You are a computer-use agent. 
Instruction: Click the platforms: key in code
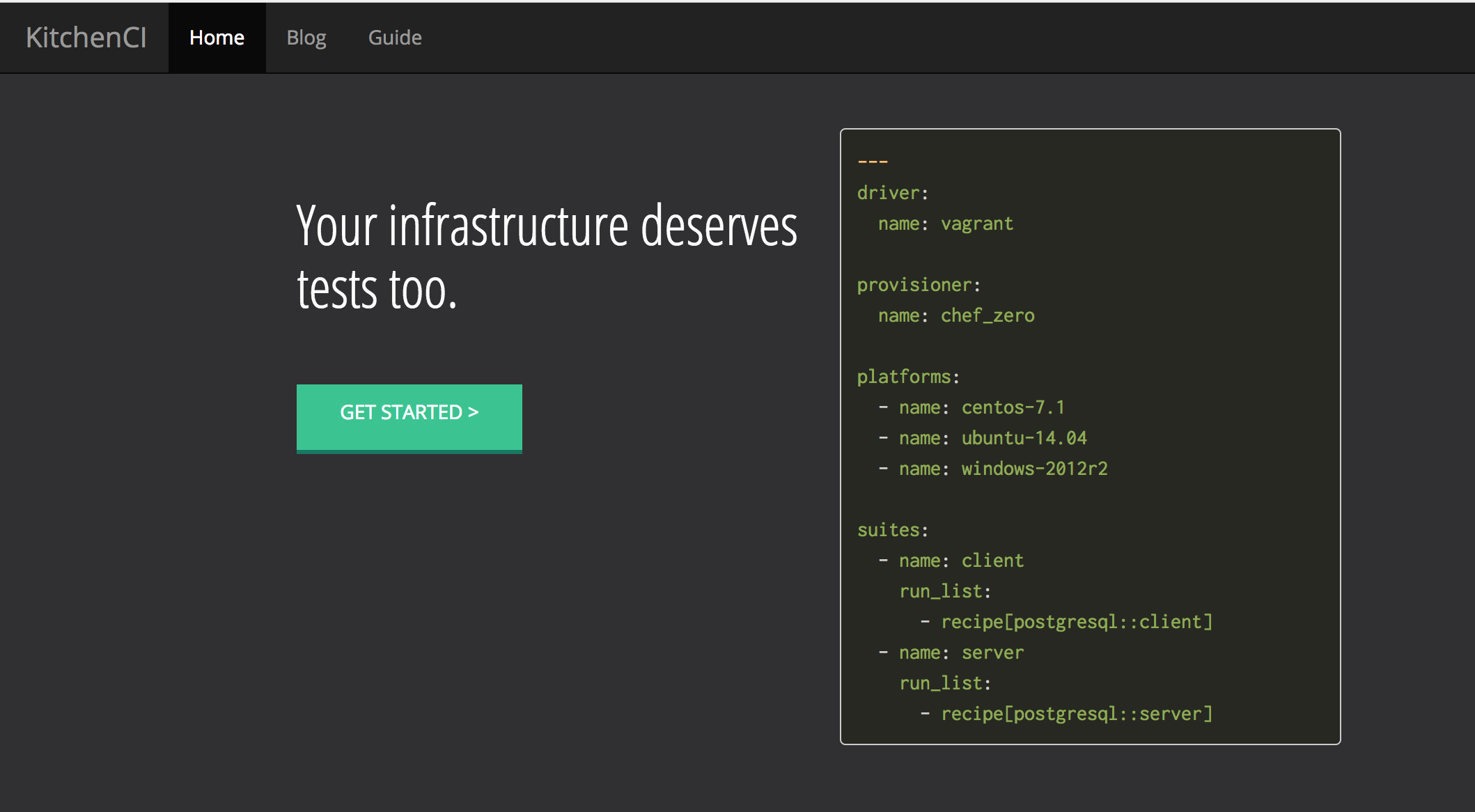(907, 377)
